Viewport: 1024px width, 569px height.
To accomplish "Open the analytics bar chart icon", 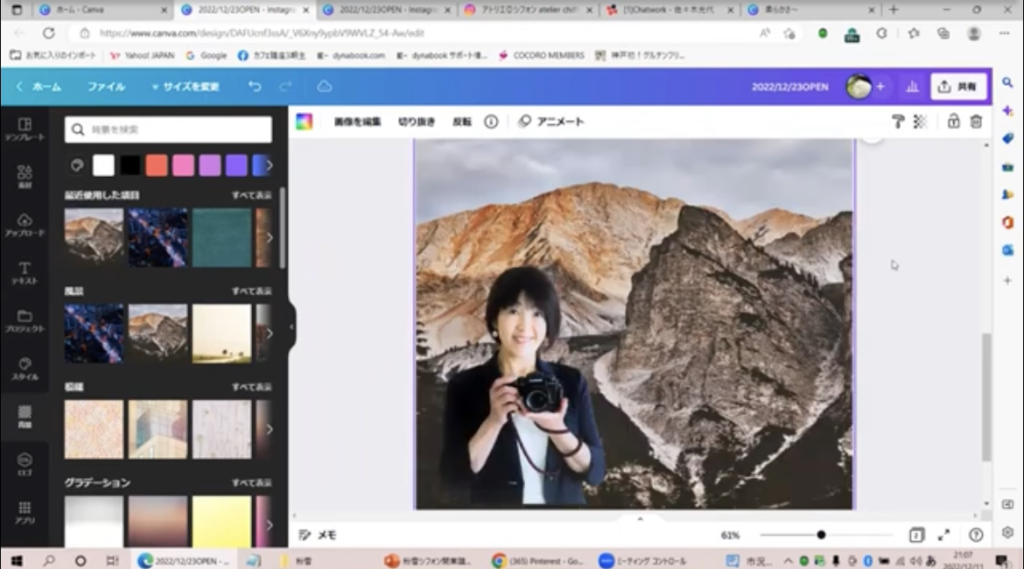I will click(912, 87).
